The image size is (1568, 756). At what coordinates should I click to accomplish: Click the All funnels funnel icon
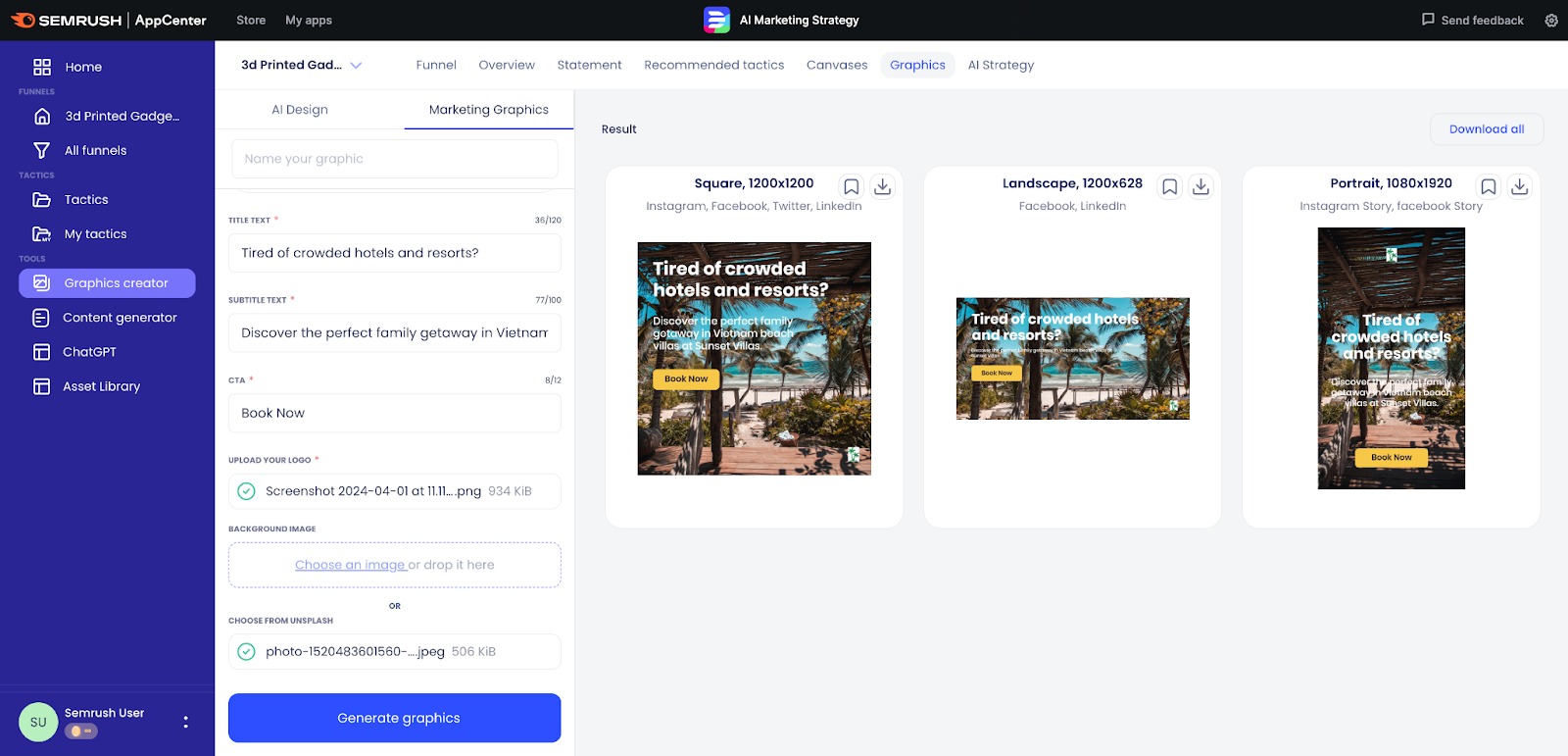[x=41, y=150]
